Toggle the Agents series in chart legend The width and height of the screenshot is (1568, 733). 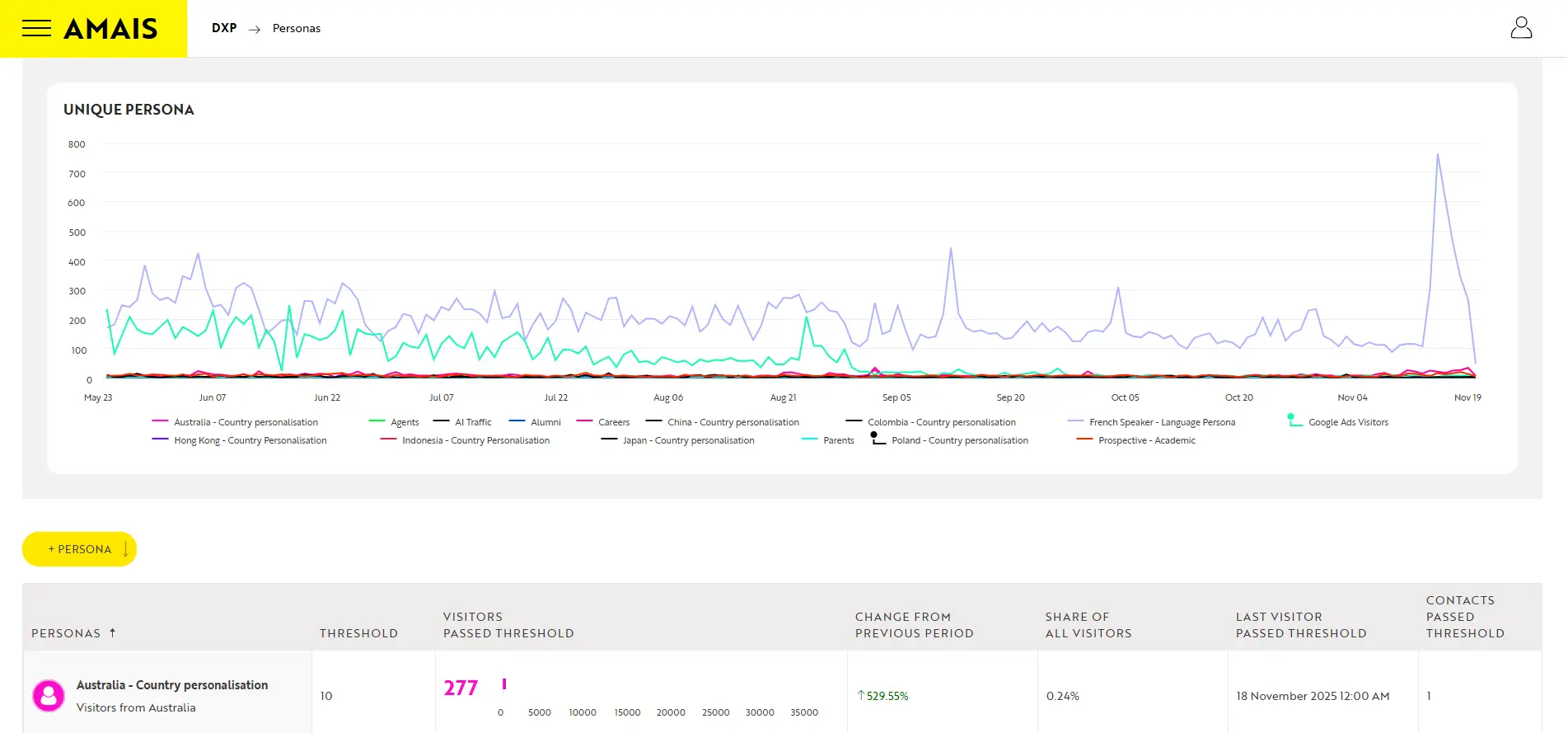404,422
